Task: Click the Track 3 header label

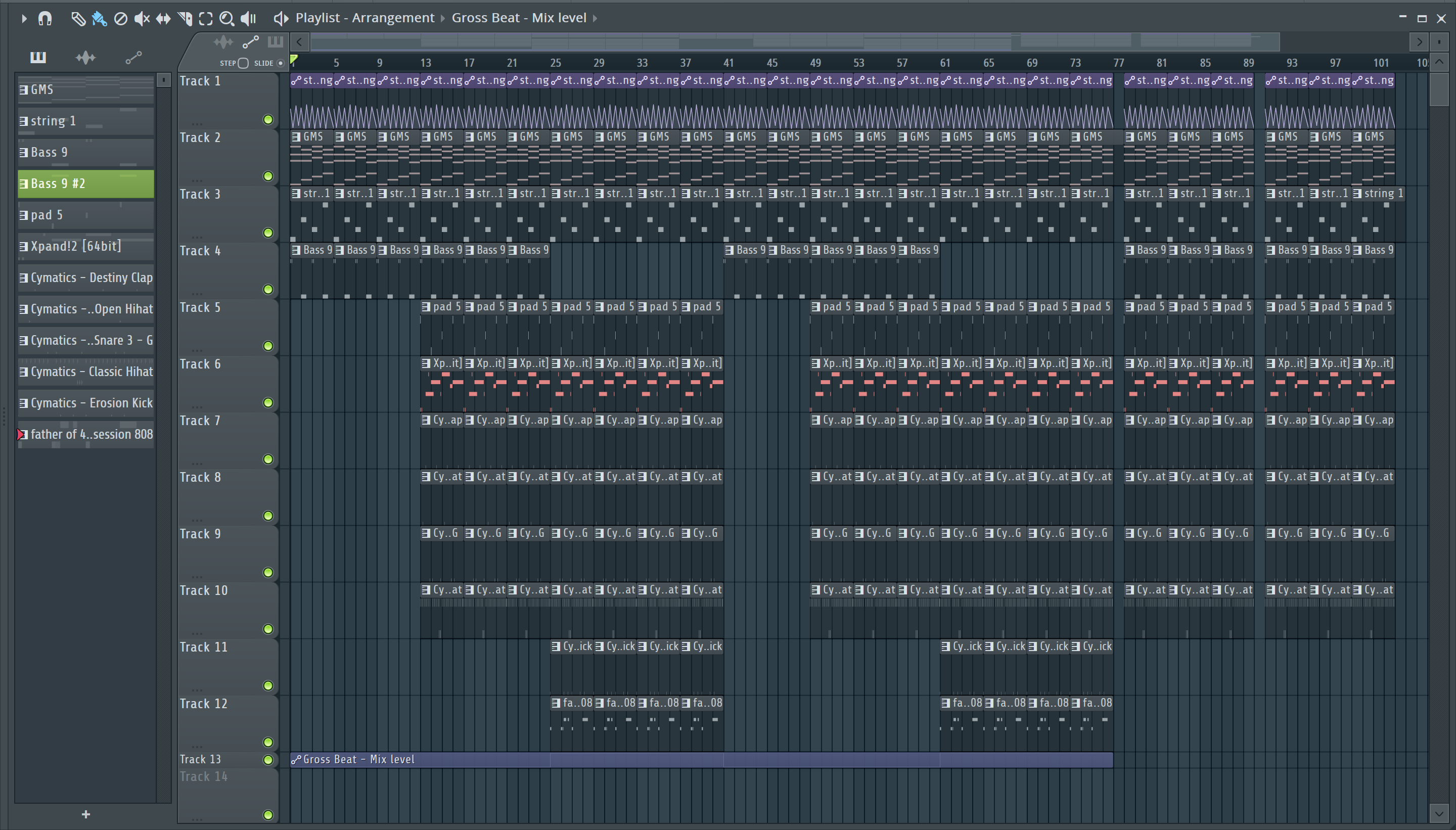Action: [200, 195]
